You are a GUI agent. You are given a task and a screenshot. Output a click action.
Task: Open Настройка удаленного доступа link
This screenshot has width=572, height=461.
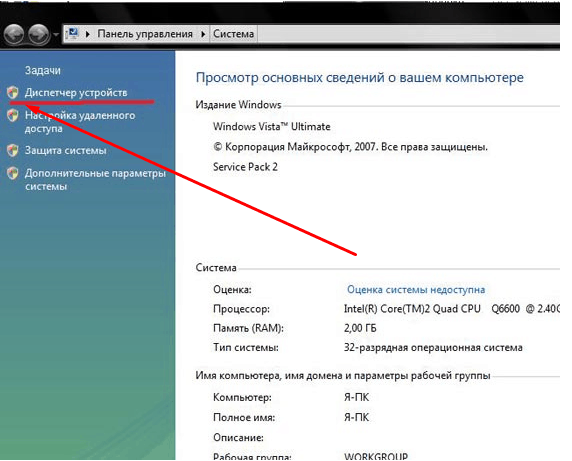(80, 122)
